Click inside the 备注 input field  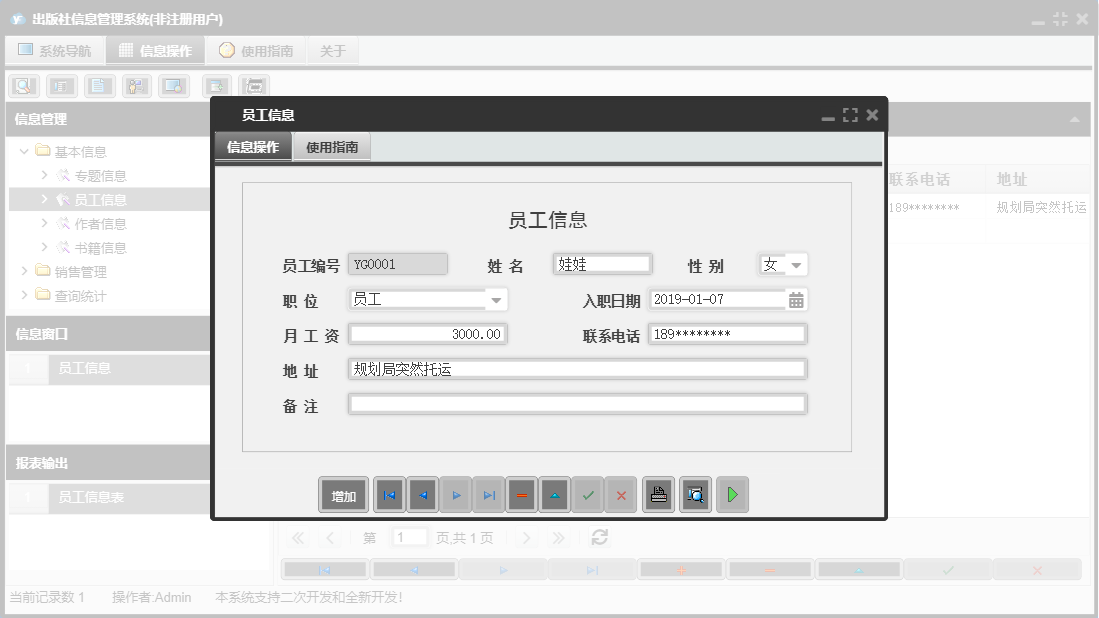(x=576, y=403)
